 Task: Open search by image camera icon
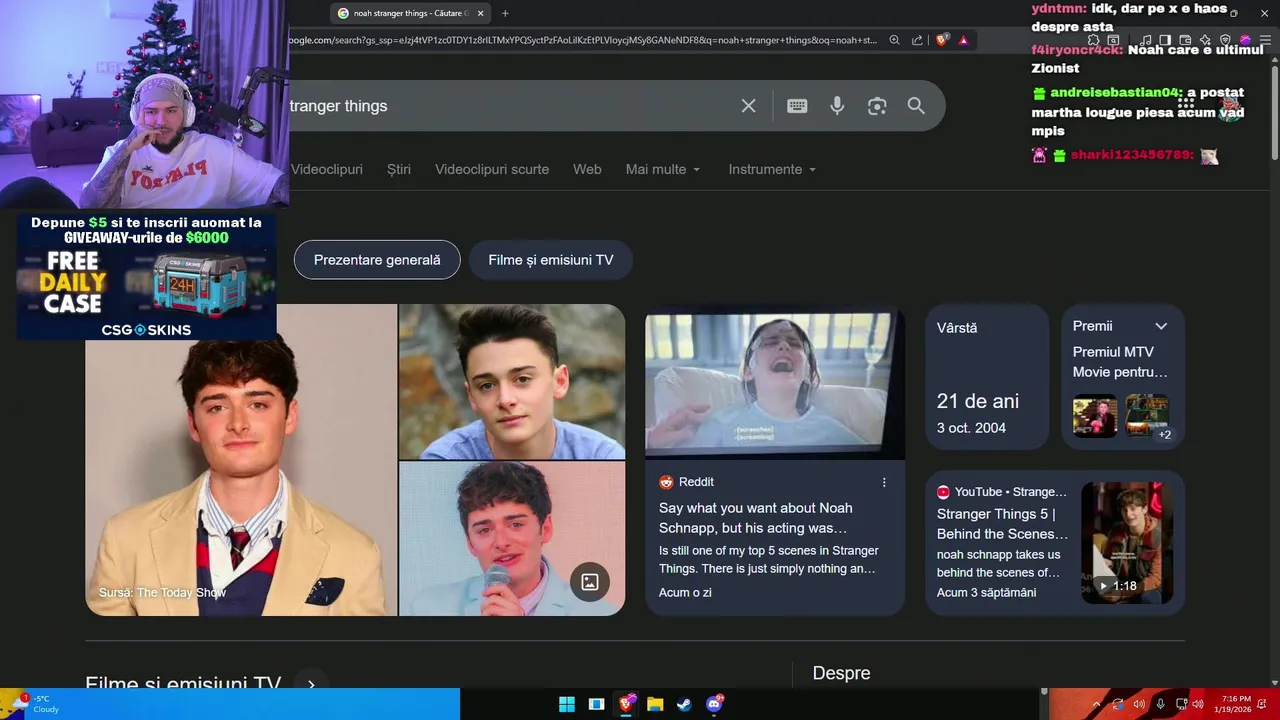[x=877, y=106]
